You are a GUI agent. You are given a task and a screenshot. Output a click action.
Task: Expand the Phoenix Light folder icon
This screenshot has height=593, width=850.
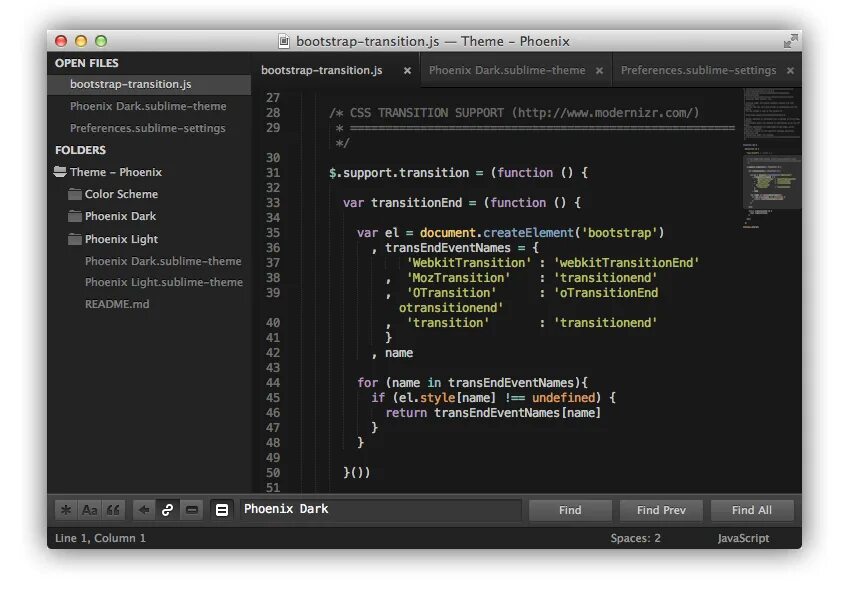point(75,239)
